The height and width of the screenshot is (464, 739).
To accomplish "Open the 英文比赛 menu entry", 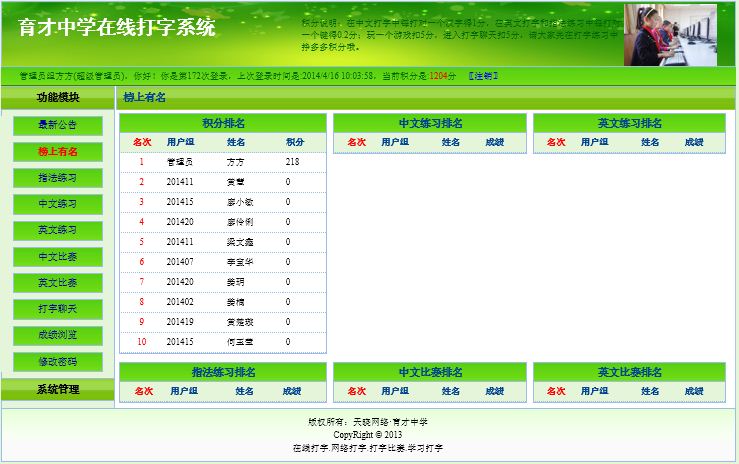I will point(57,283).
